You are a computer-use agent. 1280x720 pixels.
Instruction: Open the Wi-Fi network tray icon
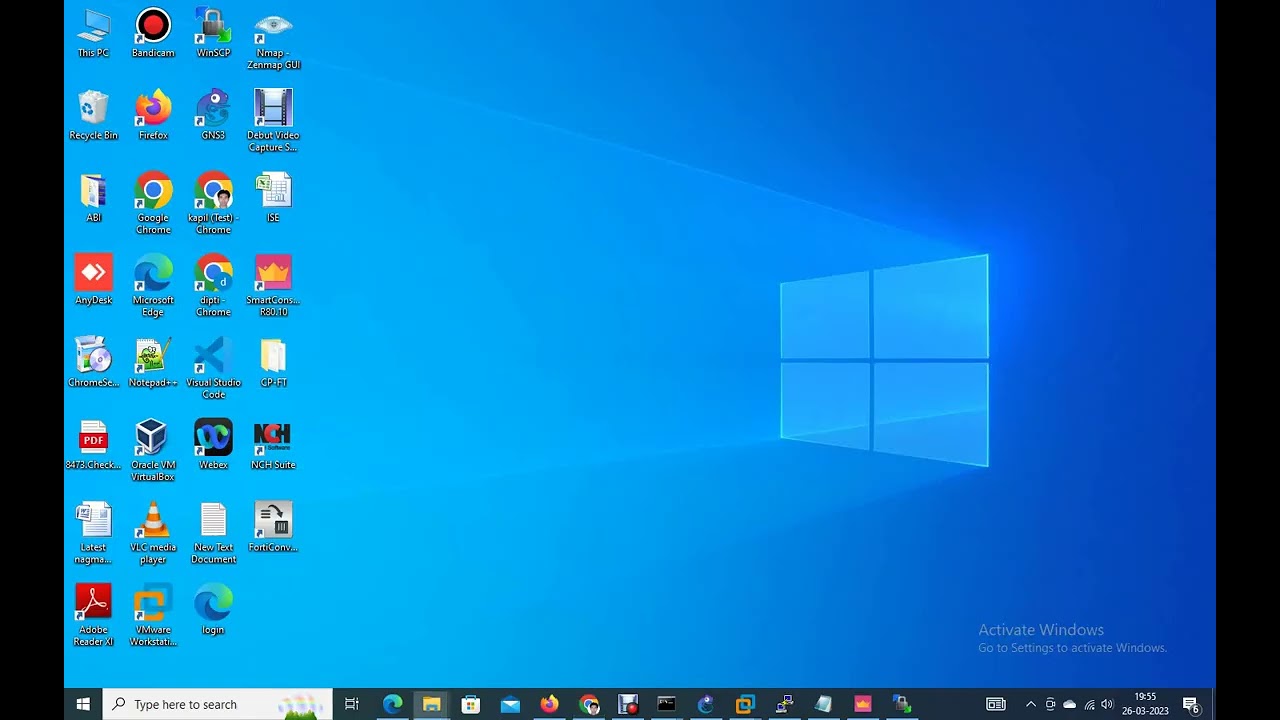click(1089, 704)
